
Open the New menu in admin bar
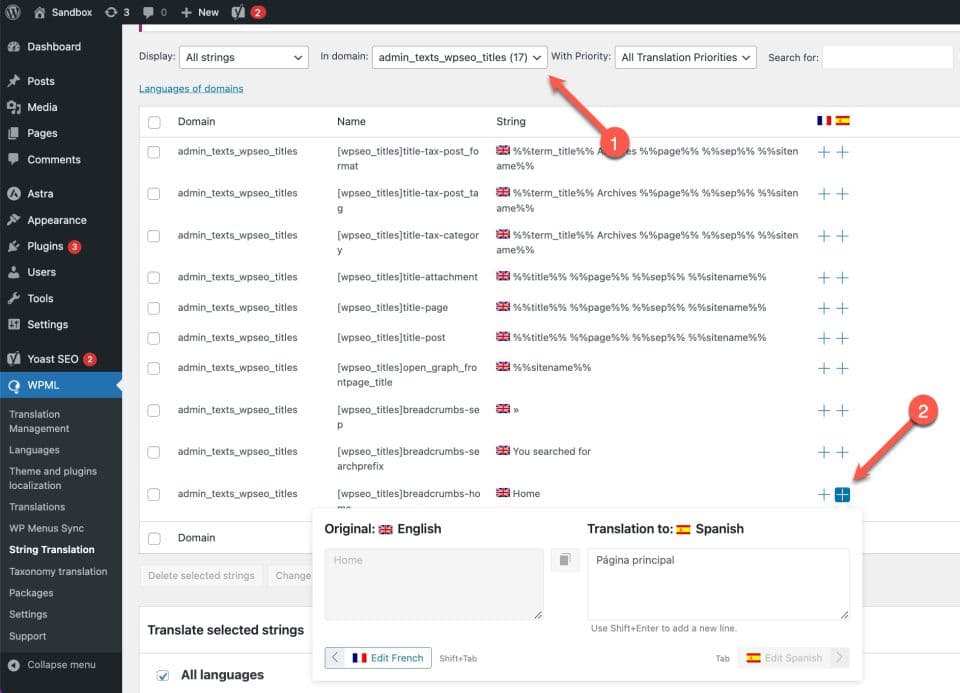pos(200,12)
